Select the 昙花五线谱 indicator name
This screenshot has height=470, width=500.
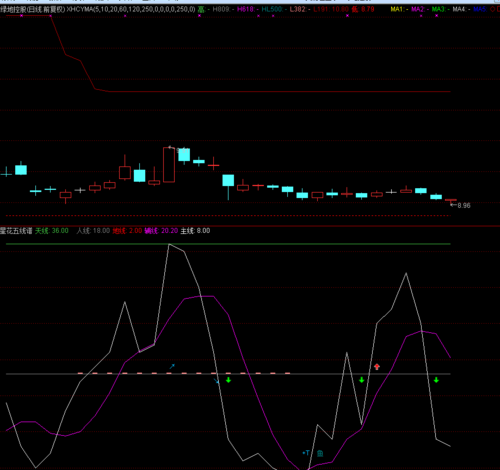pos(16,231)
